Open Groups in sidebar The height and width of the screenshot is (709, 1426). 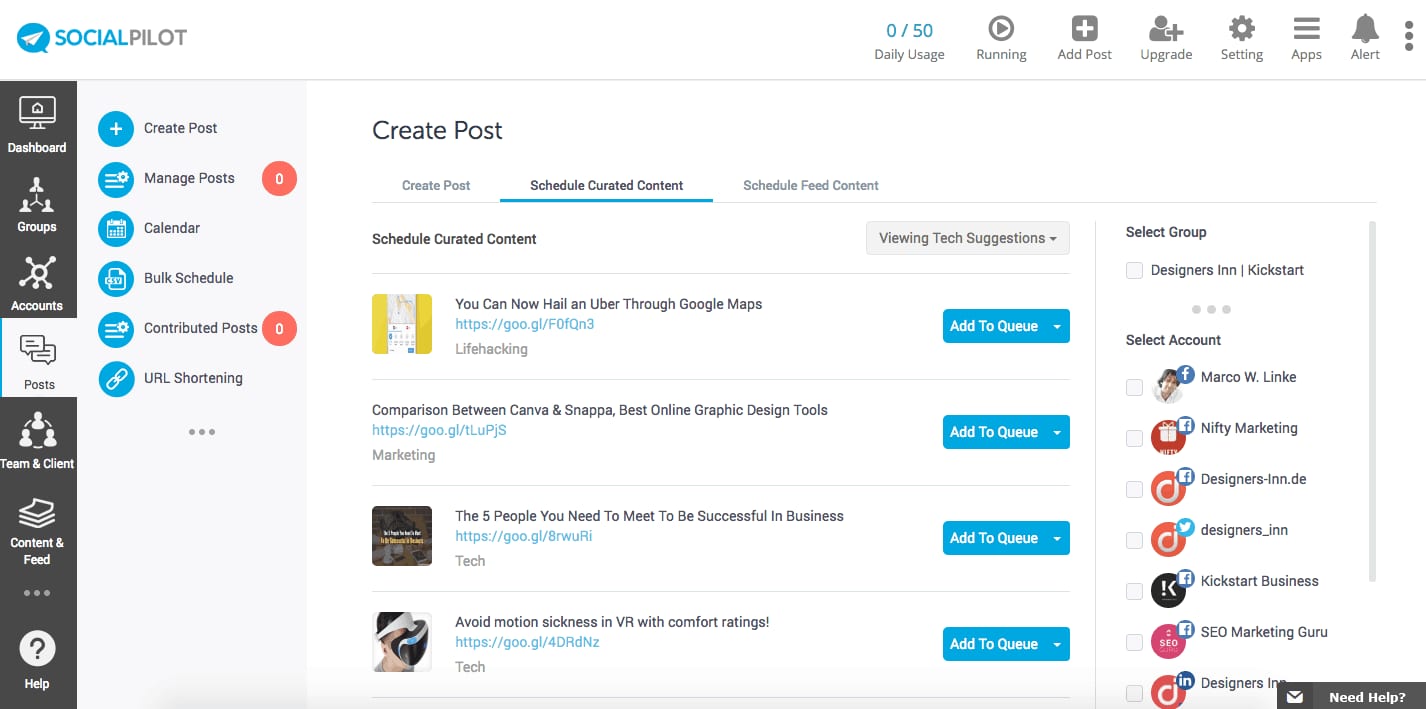[37, 204]
